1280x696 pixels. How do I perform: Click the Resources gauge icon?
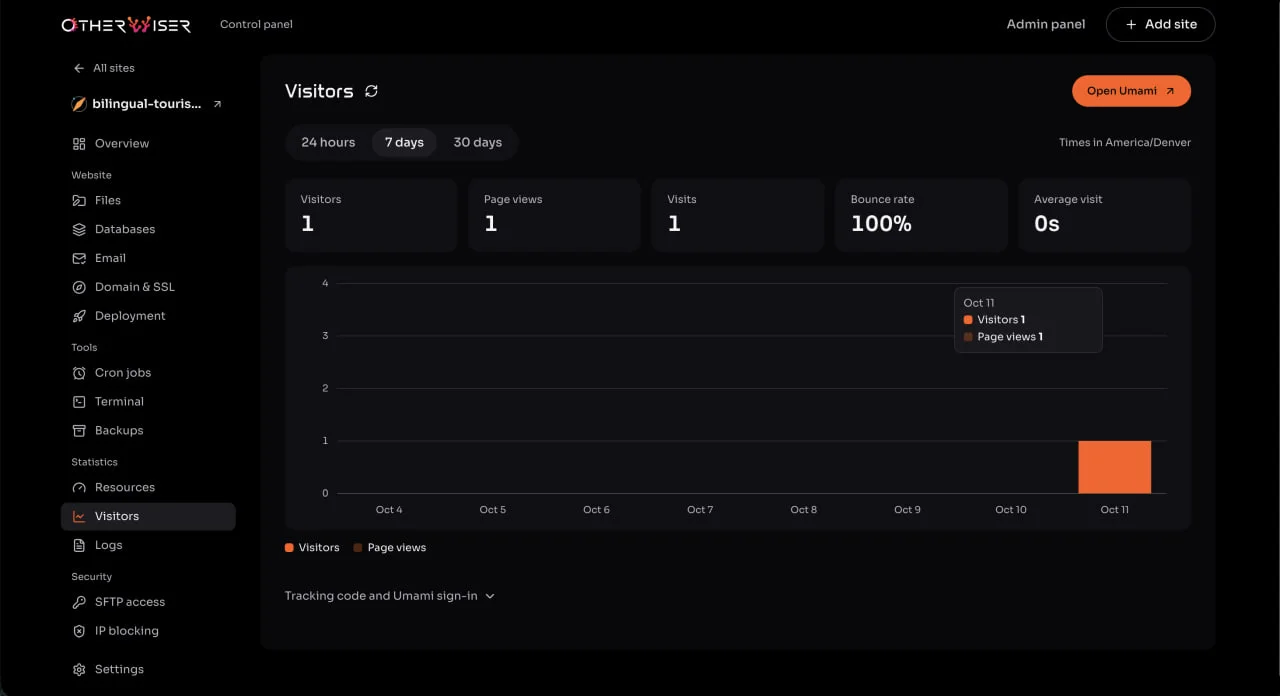(x=79, y=488)
